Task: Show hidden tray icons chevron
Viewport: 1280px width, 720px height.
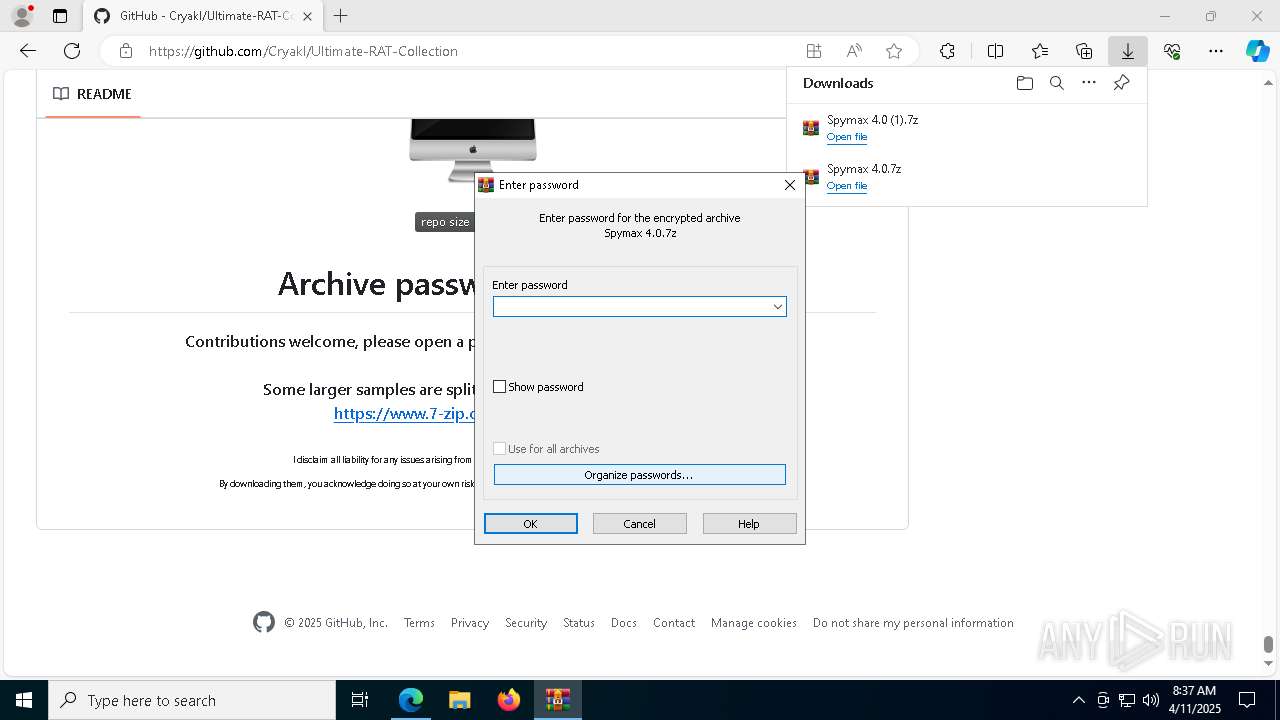Action: [x=1078, y=700]
